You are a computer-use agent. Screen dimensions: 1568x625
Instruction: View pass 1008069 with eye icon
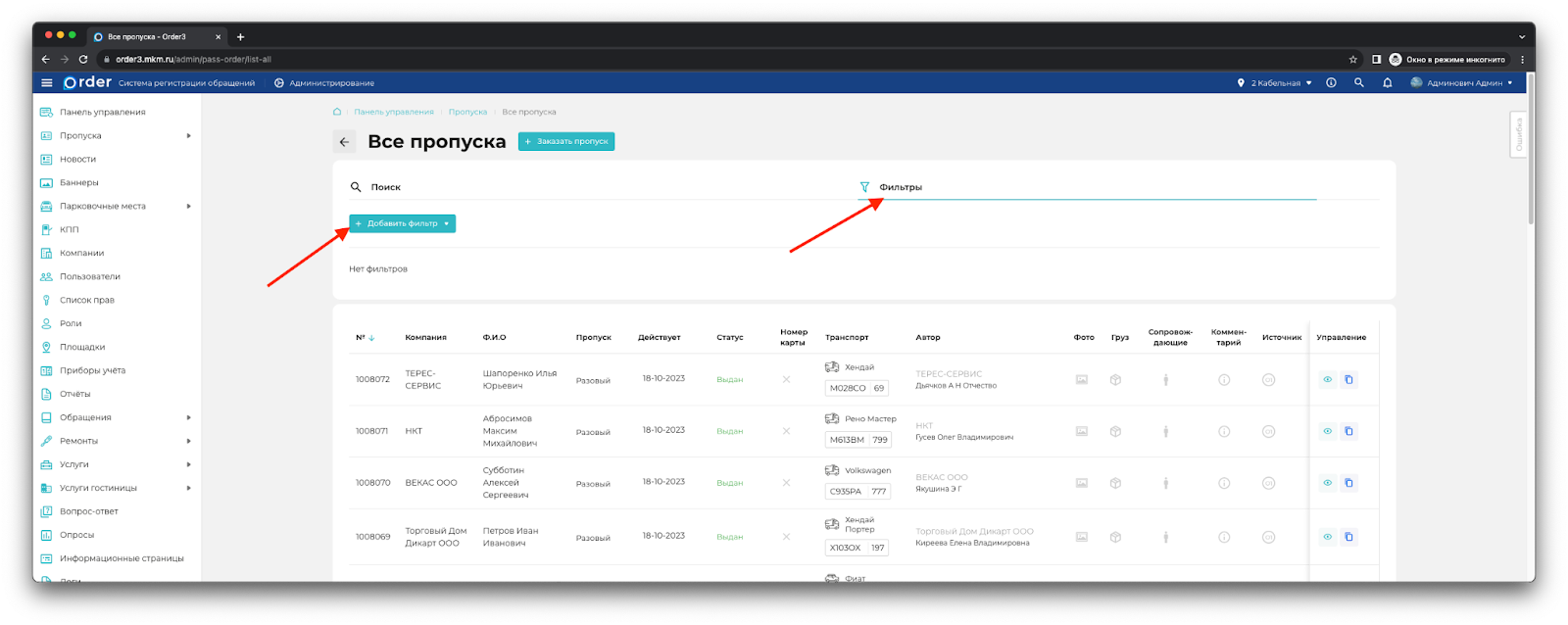(x=1327, y=537)
